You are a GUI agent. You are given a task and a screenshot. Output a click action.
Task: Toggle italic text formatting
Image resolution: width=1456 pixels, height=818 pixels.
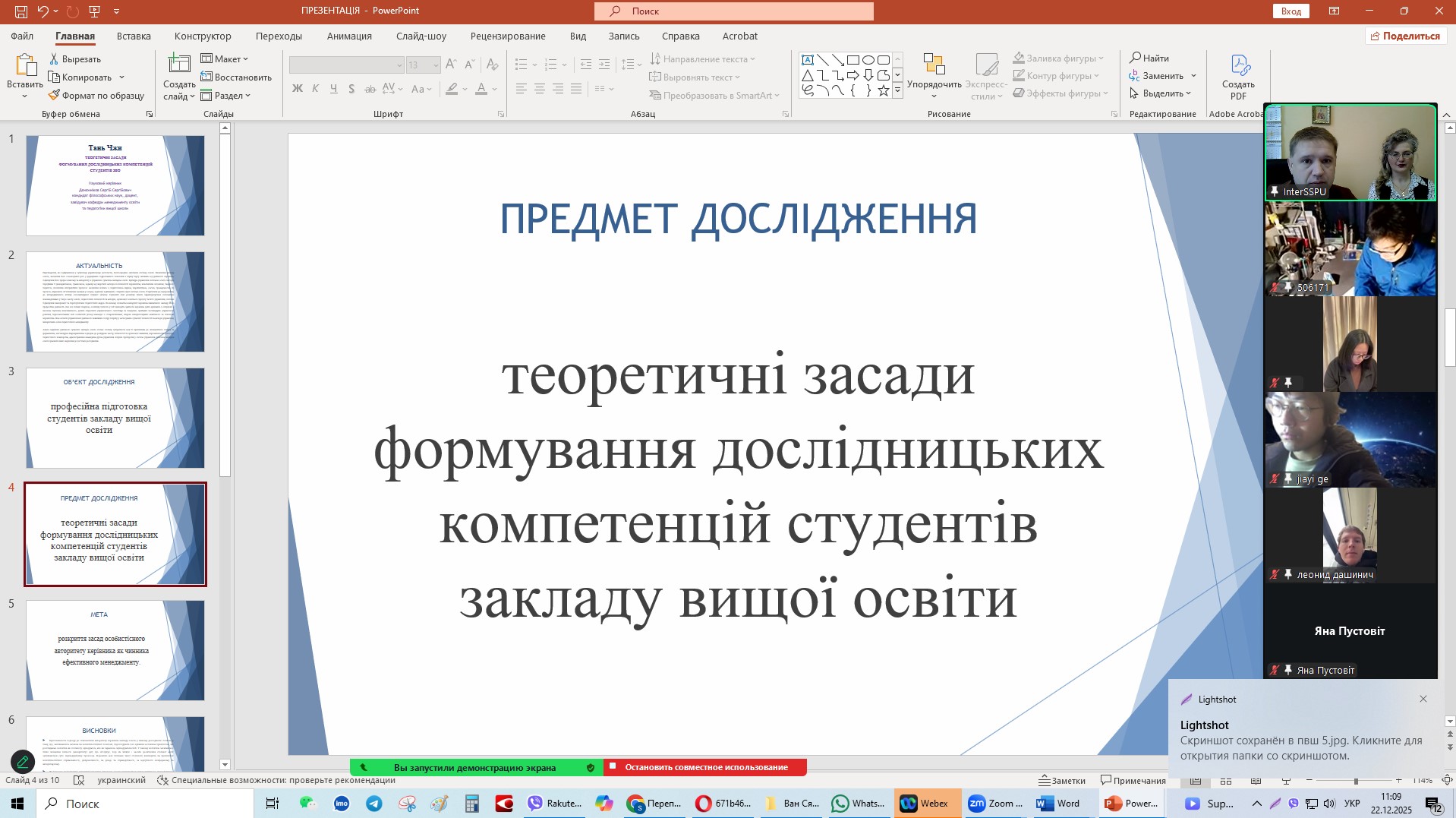point(316,89)
